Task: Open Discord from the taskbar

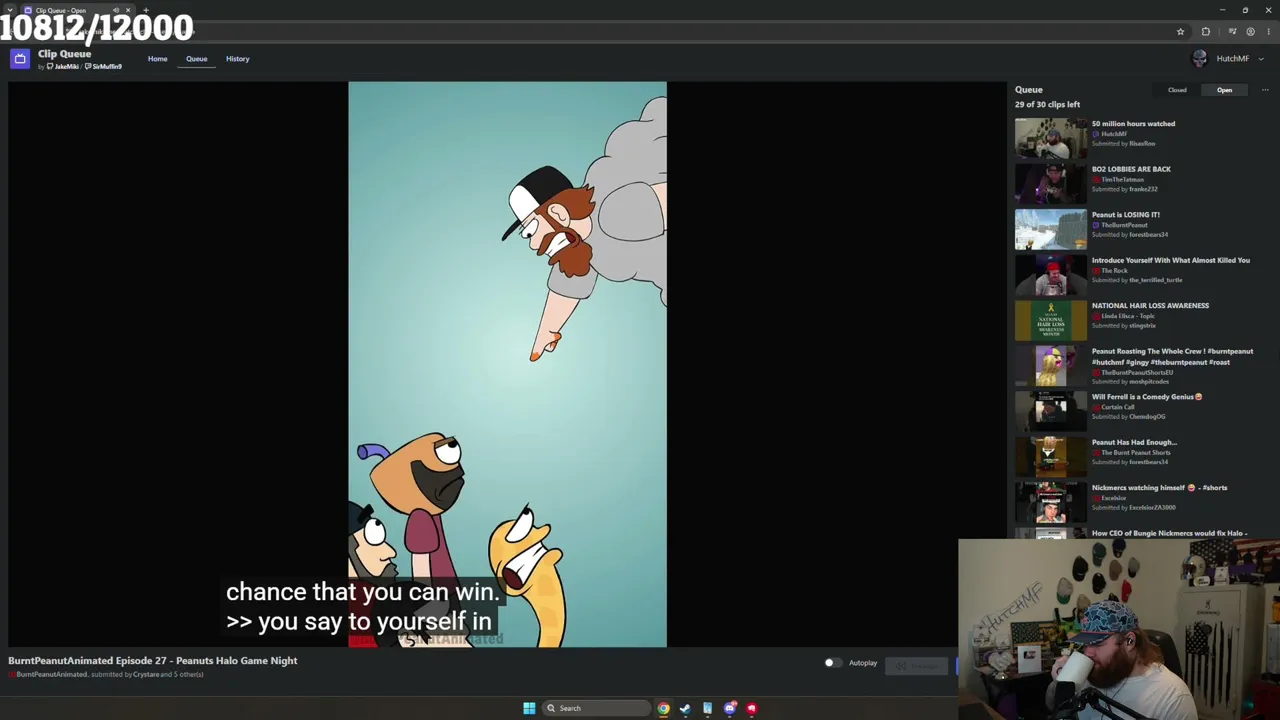Action: pyautogui.click(x=730, y=708)
